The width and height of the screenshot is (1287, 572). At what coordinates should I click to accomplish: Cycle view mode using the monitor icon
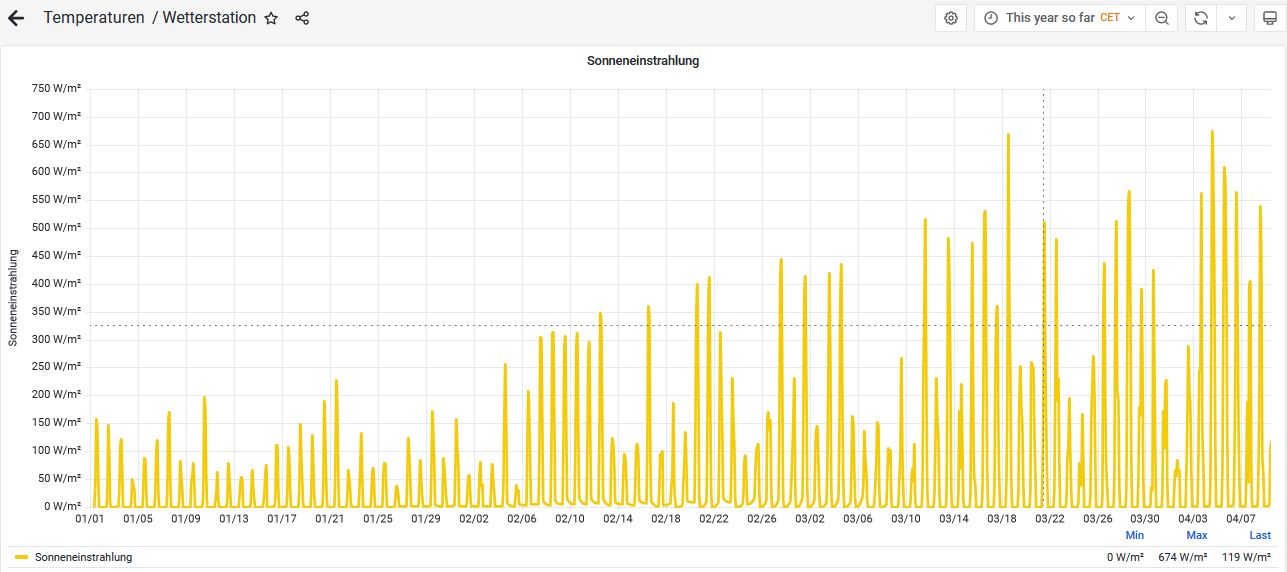point(1269,18)
